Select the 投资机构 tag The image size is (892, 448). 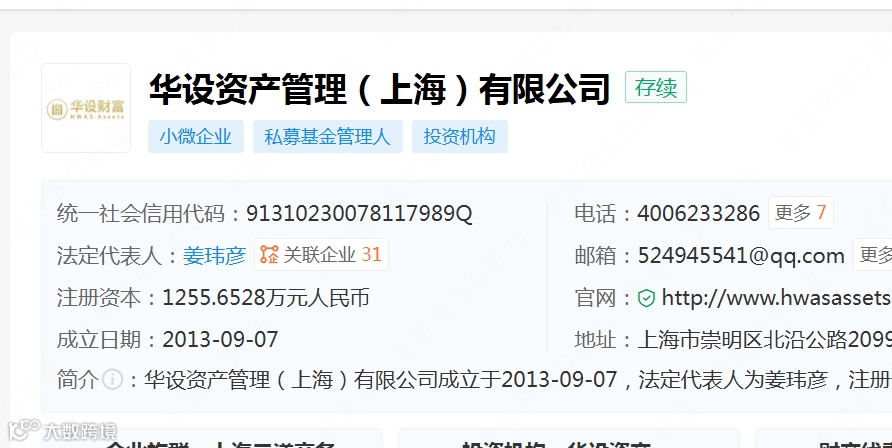click(460, 136)
